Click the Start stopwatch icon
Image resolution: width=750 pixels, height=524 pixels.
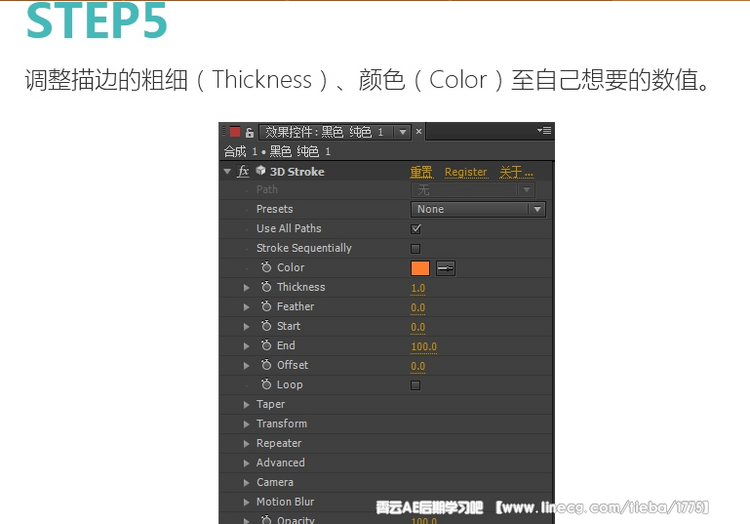pyautogui.click(x=266, y=326)
